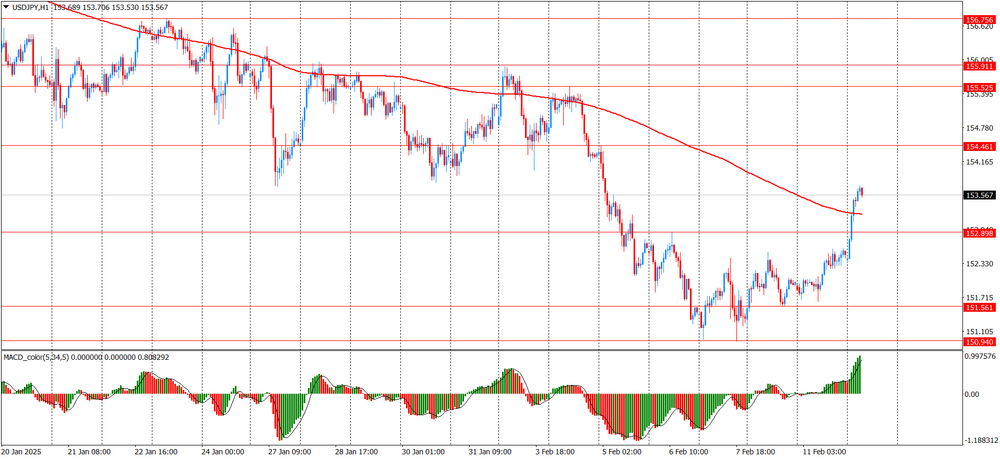1000x459 pixels.
Task: Click the 24 Jan 00:00 time label
Action: coord(223,452)
